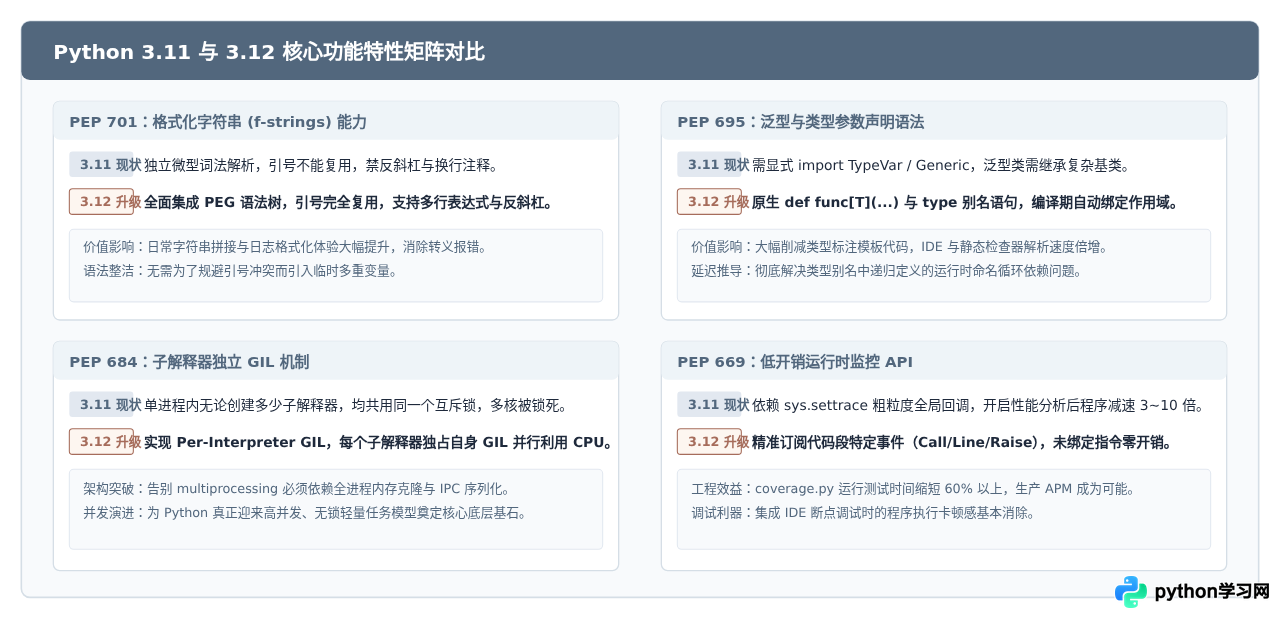Click text '精准订阅代码段特定事件' line
The width and height of the screenshot is (1280, 619).
(x=962, y=442)
